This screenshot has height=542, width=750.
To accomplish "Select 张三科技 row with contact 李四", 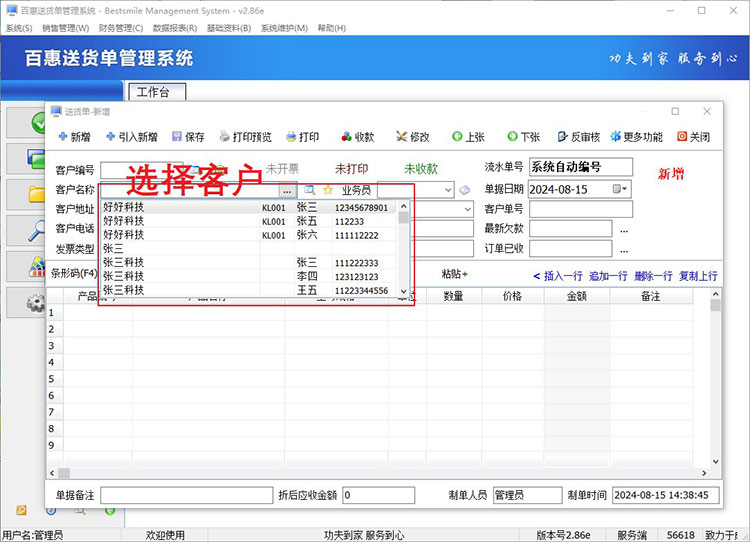I will click(249, 277).
